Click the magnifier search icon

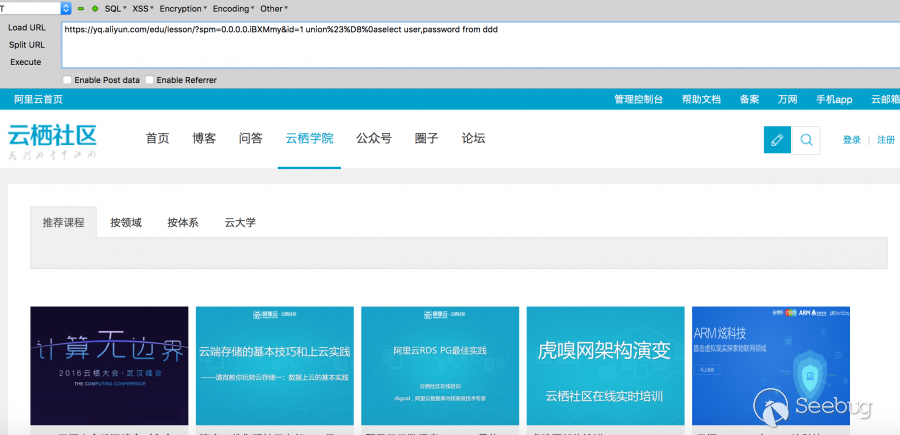[806, 140]
